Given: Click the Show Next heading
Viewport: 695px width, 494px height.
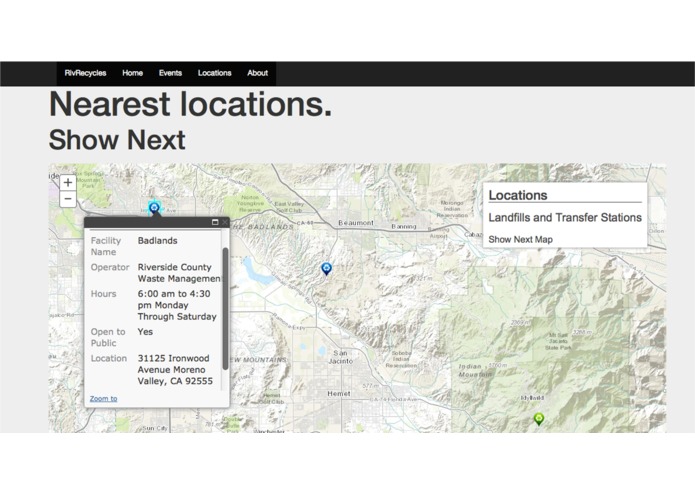Looking at the screenshot, I should click(x=117, y=140).
